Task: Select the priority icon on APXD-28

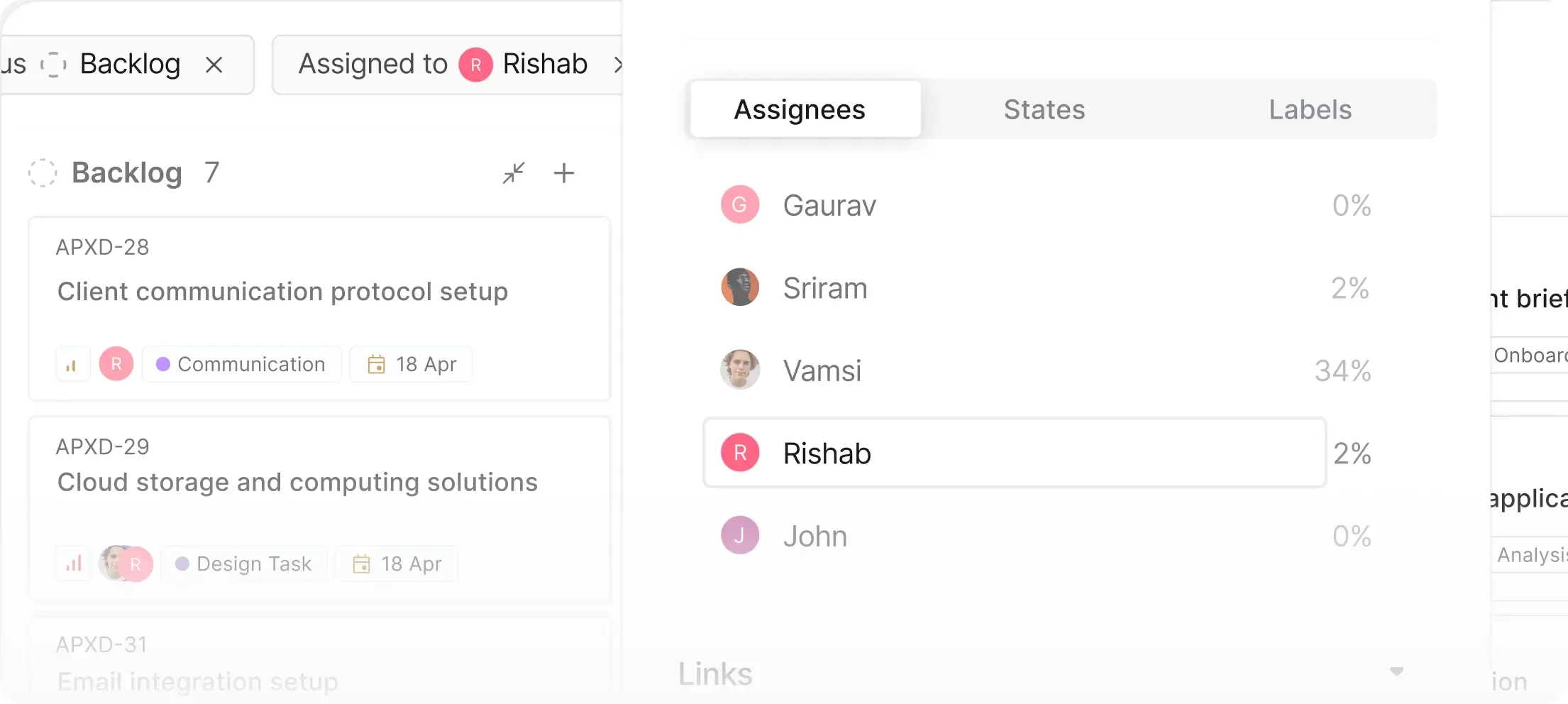Action: 72,363
